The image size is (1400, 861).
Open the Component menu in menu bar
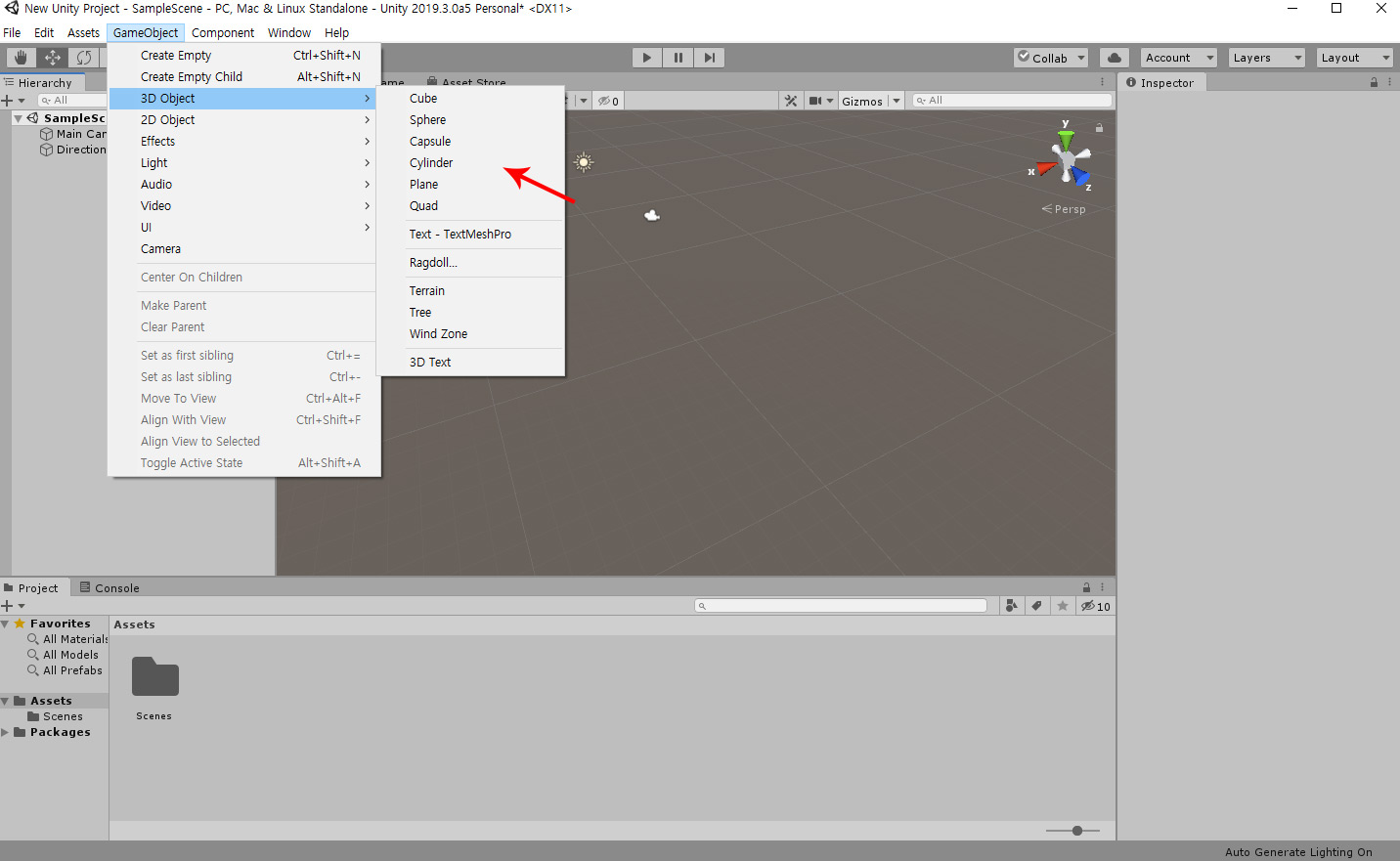(223, 32)
